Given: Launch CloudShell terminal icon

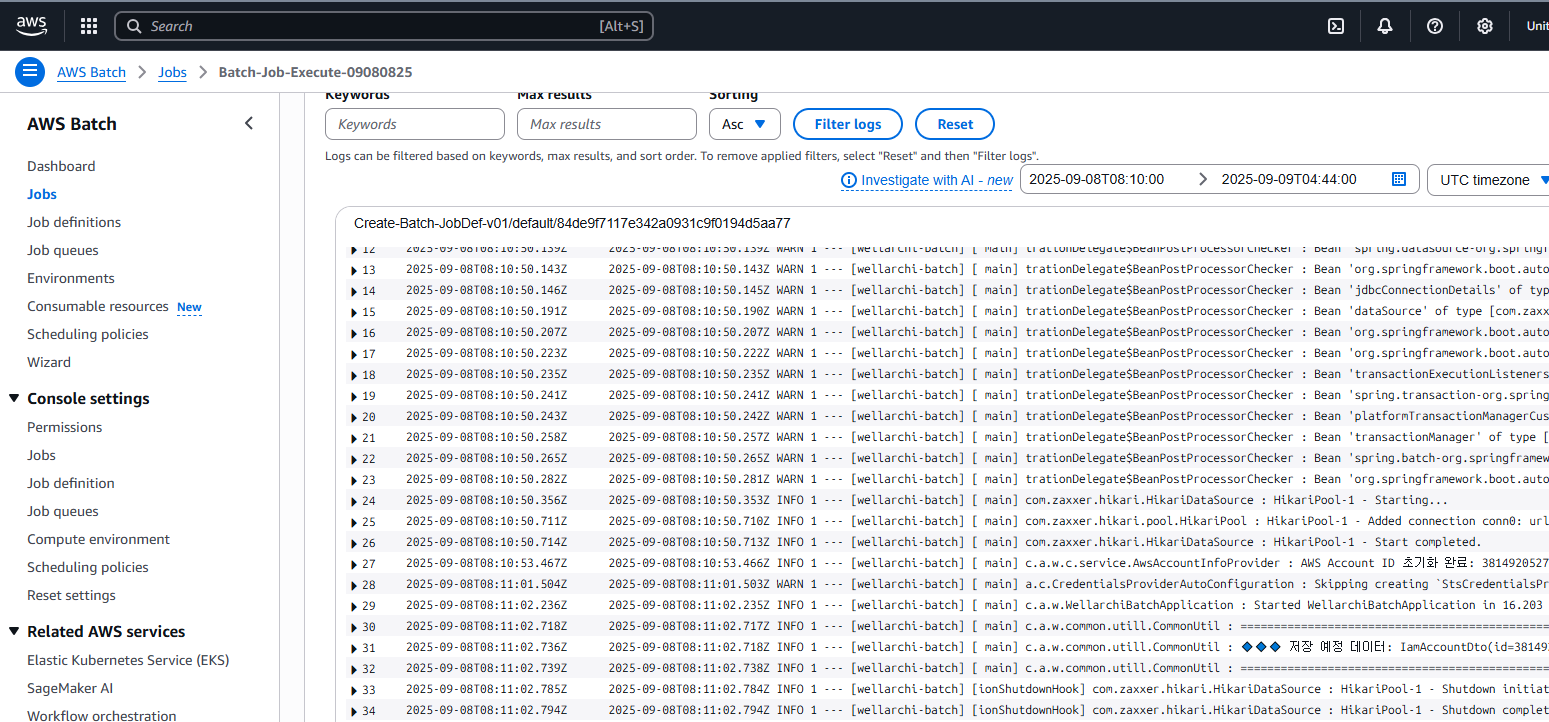Looking at the screenshot, I should [x=1335, y=26].
